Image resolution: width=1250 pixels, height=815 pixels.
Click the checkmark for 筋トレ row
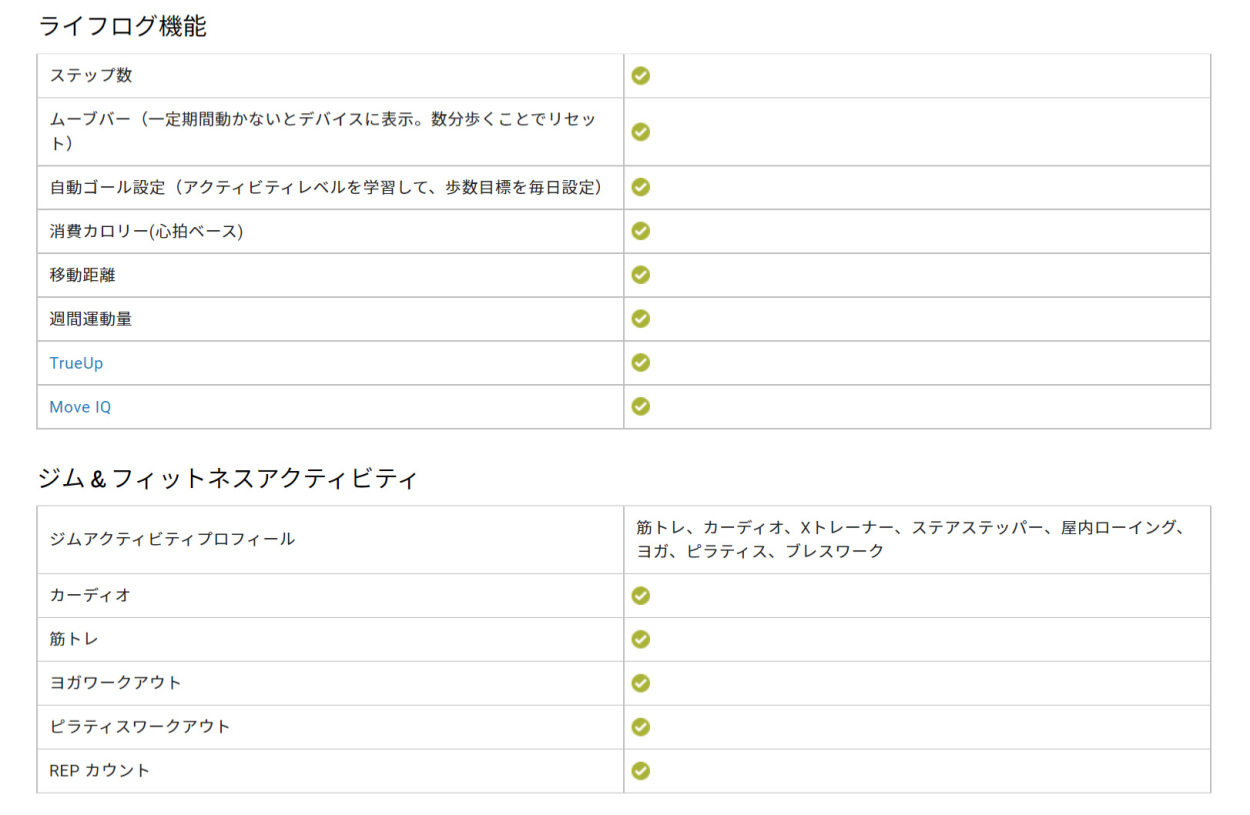coord(641,640)
